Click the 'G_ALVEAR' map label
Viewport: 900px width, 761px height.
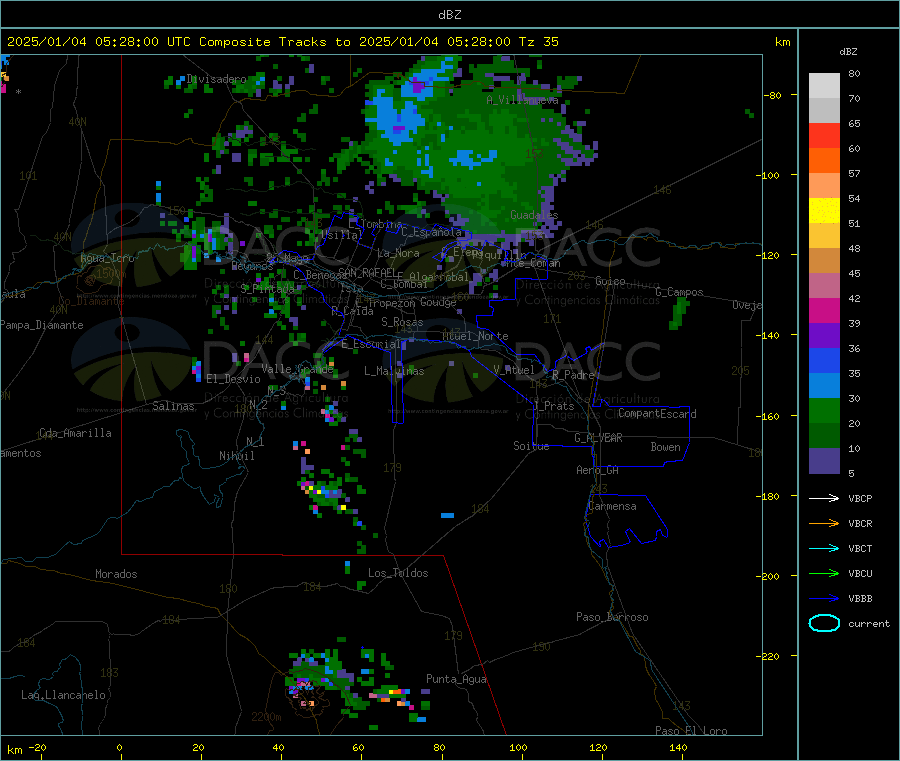[598, 438]
